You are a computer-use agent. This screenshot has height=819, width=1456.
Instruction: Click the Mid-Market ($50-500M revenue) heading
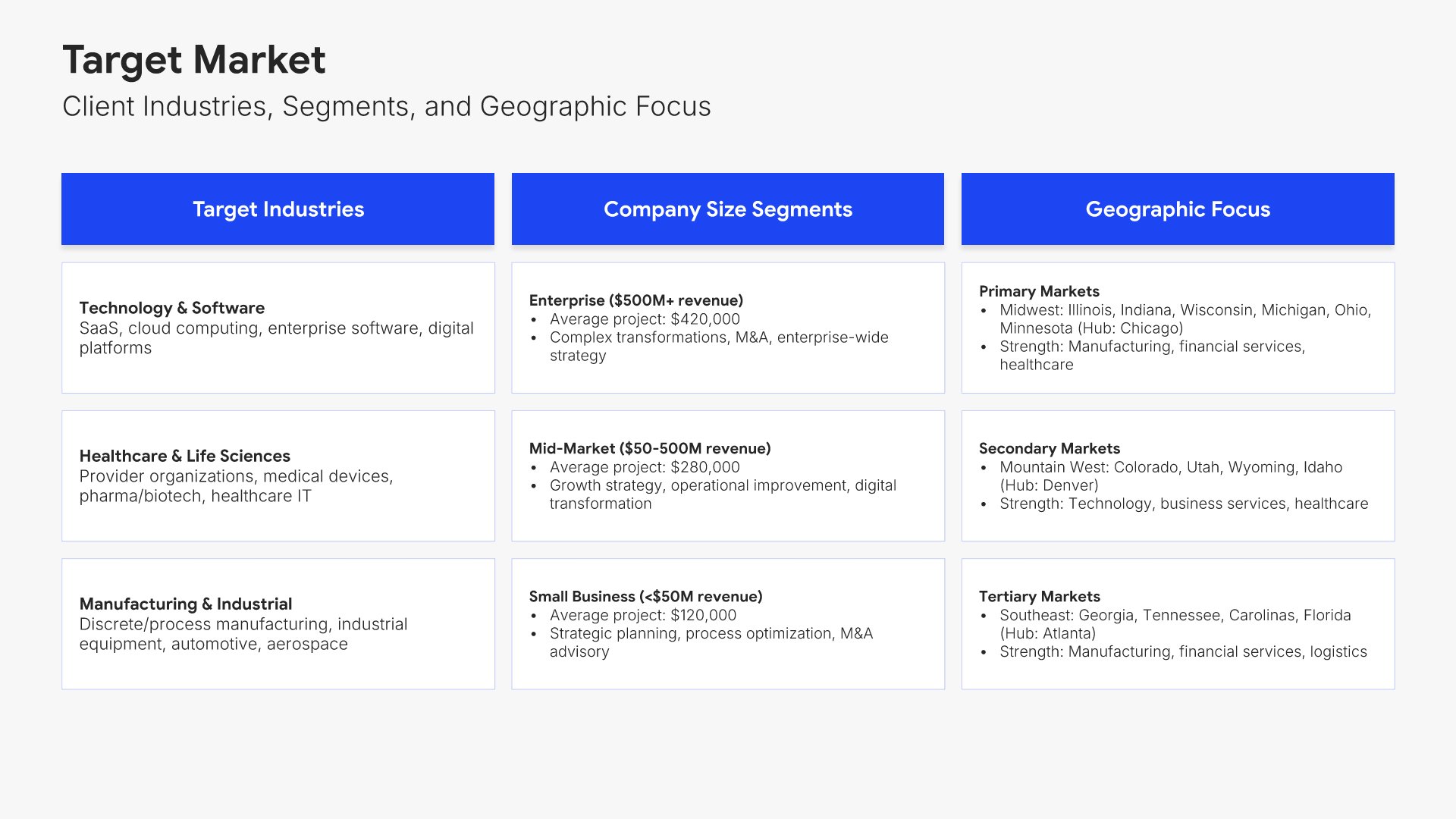649,448
